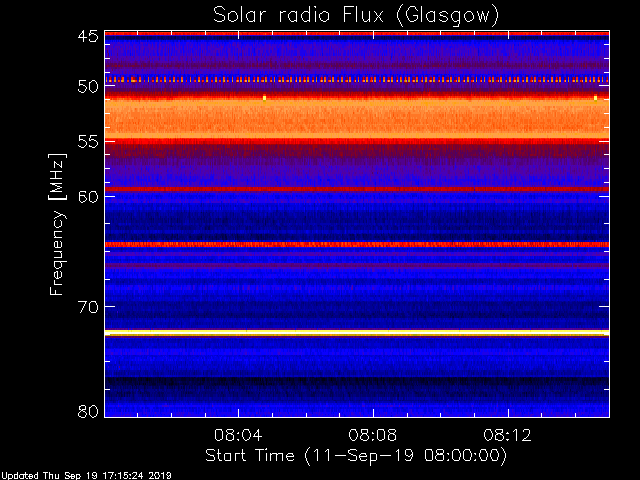Viewport: 640px width, 480px height.
Task: Click the bright yellow band near 72 MHz
Action: (x=357, y=333)
